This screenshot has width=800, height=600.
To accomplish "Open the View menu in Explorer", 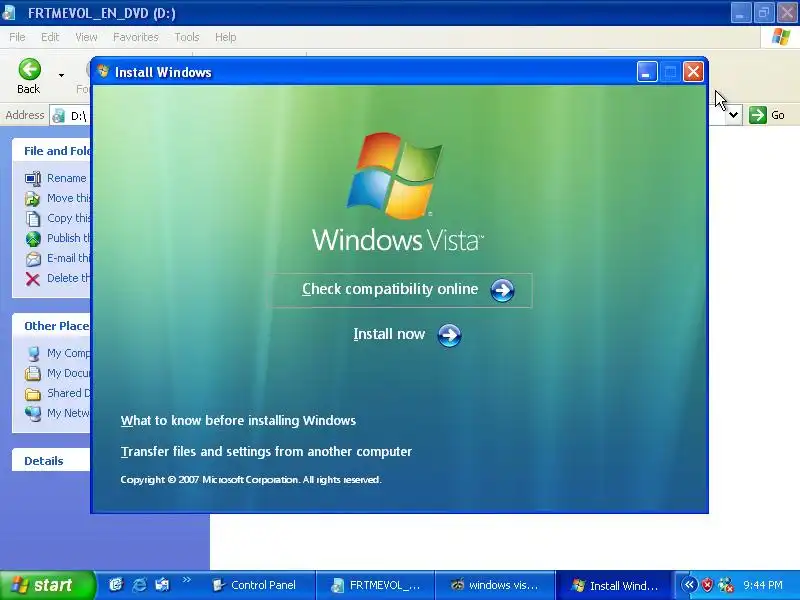I will pos(86,37).
